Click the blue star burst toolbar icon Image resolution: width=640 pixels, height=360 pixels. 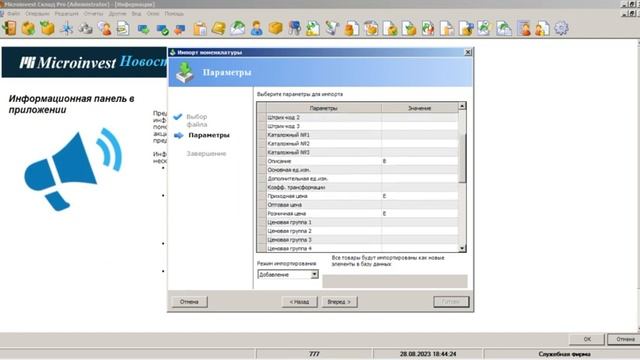[67, 28]
